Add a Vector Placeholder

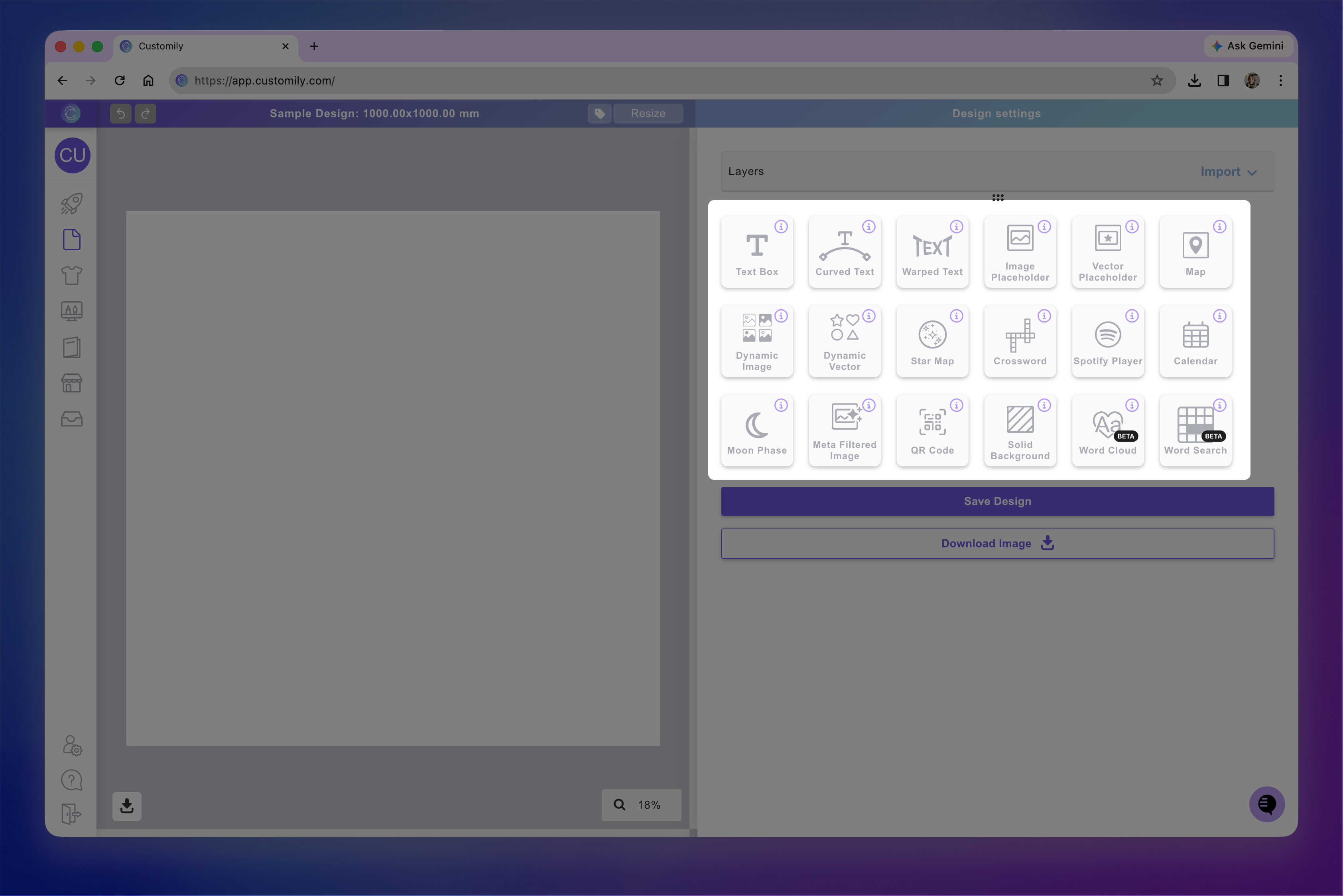coord(1107,252)
